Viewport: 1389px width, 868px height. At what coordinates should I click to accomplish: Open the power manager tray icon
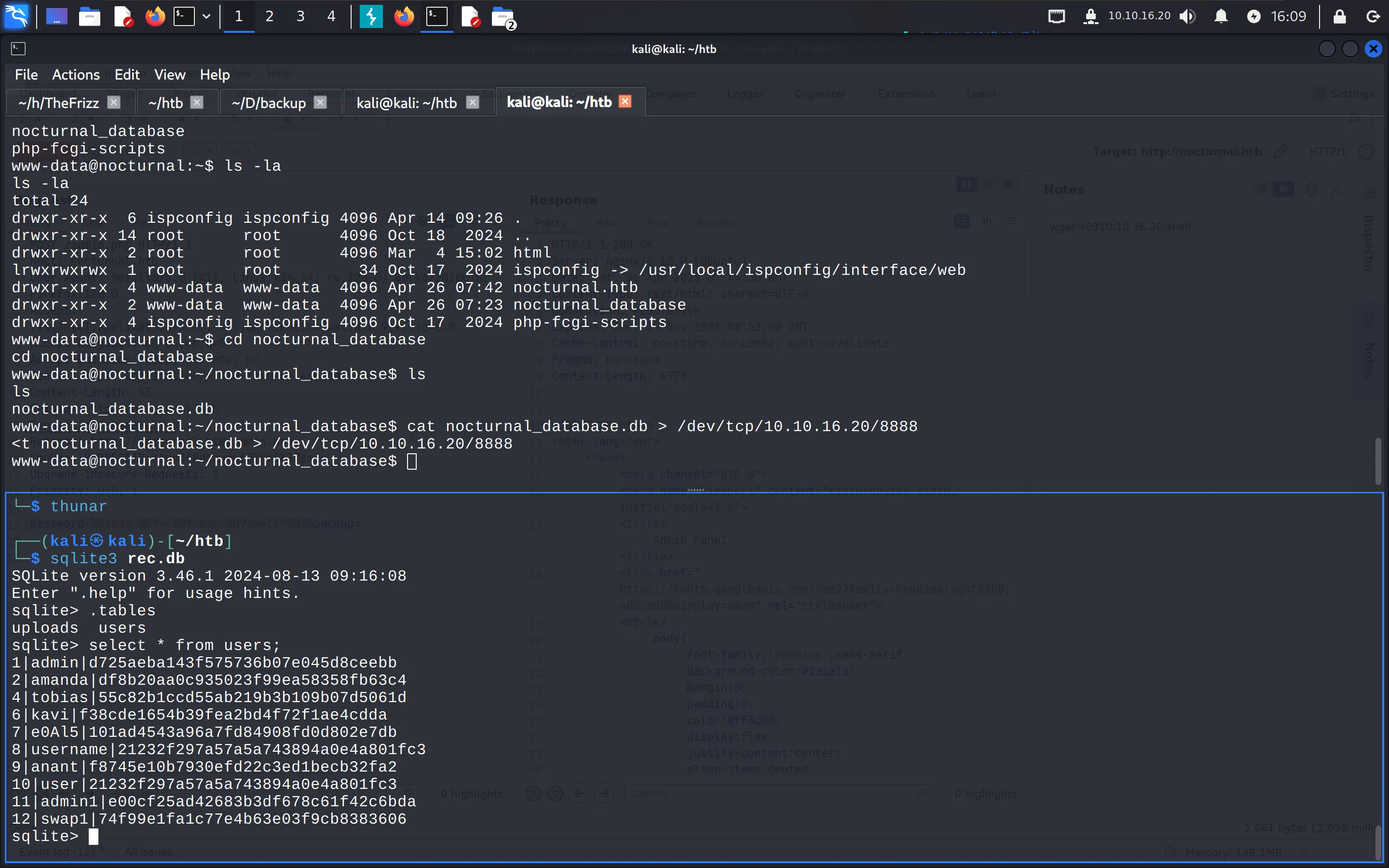point(1253,16)
